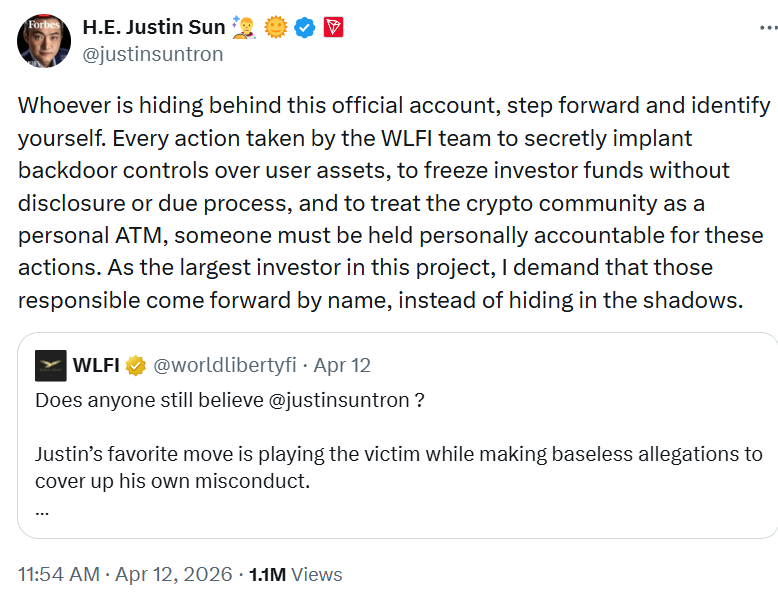778x594 pixels.
Task: Click the gold verified badge next to WLFI
Action: click(x=135, y=366)
